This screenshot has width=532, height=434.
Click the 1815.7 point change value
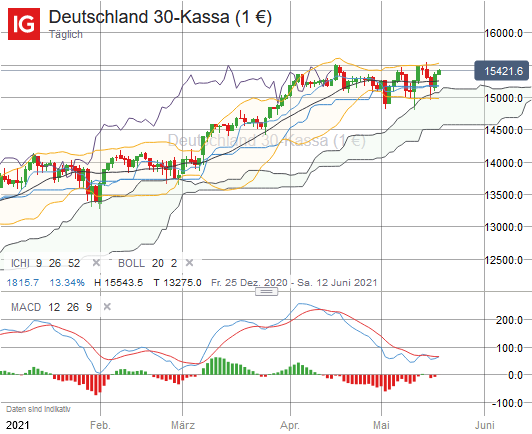tap(23, 282)
